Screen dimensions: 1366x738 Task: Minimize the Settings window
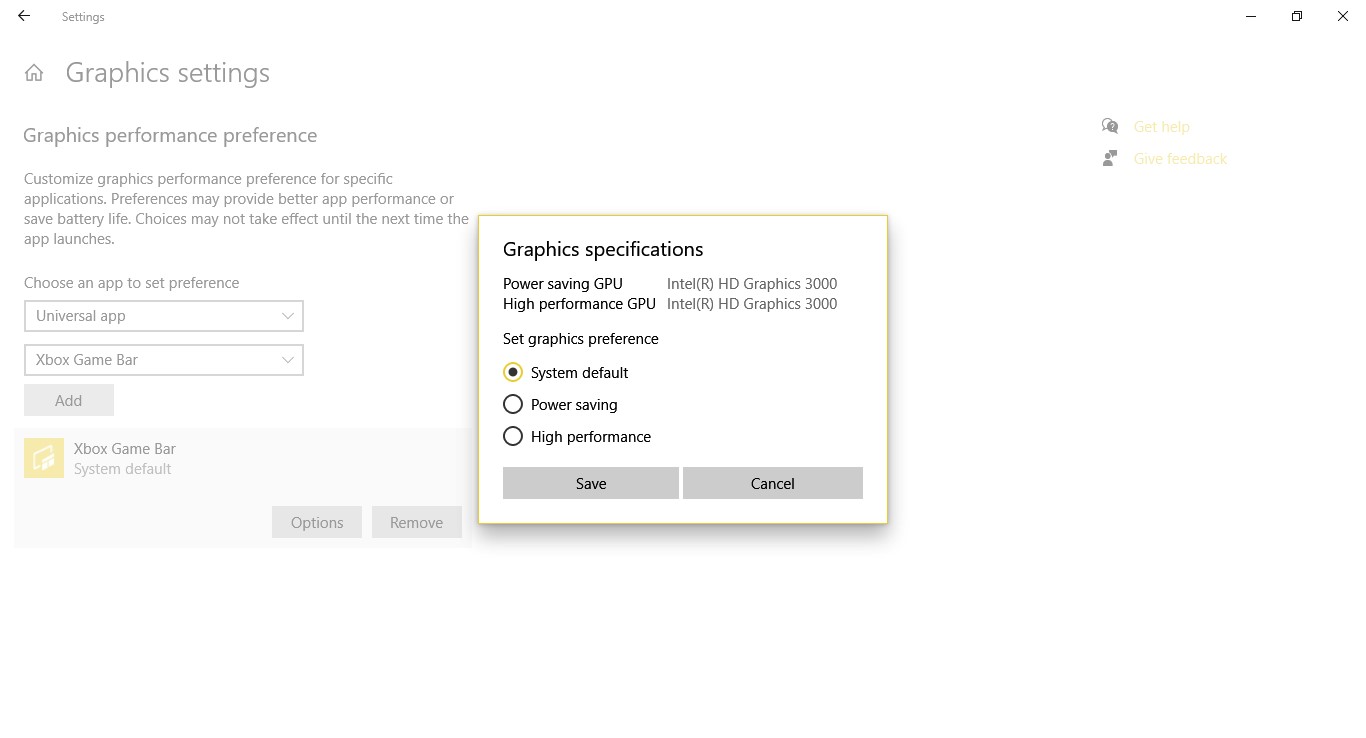1251,16
